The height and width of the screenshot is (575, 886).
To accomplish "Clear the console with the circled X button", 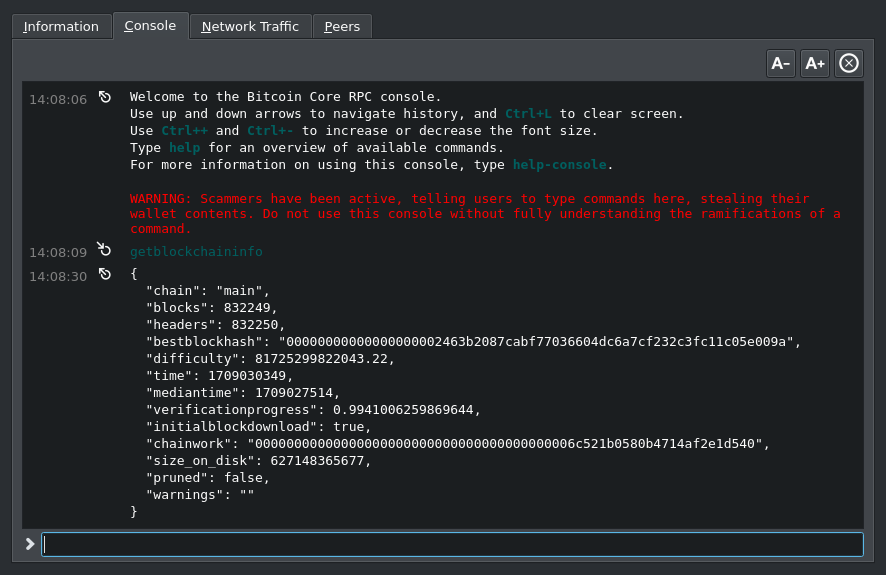I will (x=849, y=63).
